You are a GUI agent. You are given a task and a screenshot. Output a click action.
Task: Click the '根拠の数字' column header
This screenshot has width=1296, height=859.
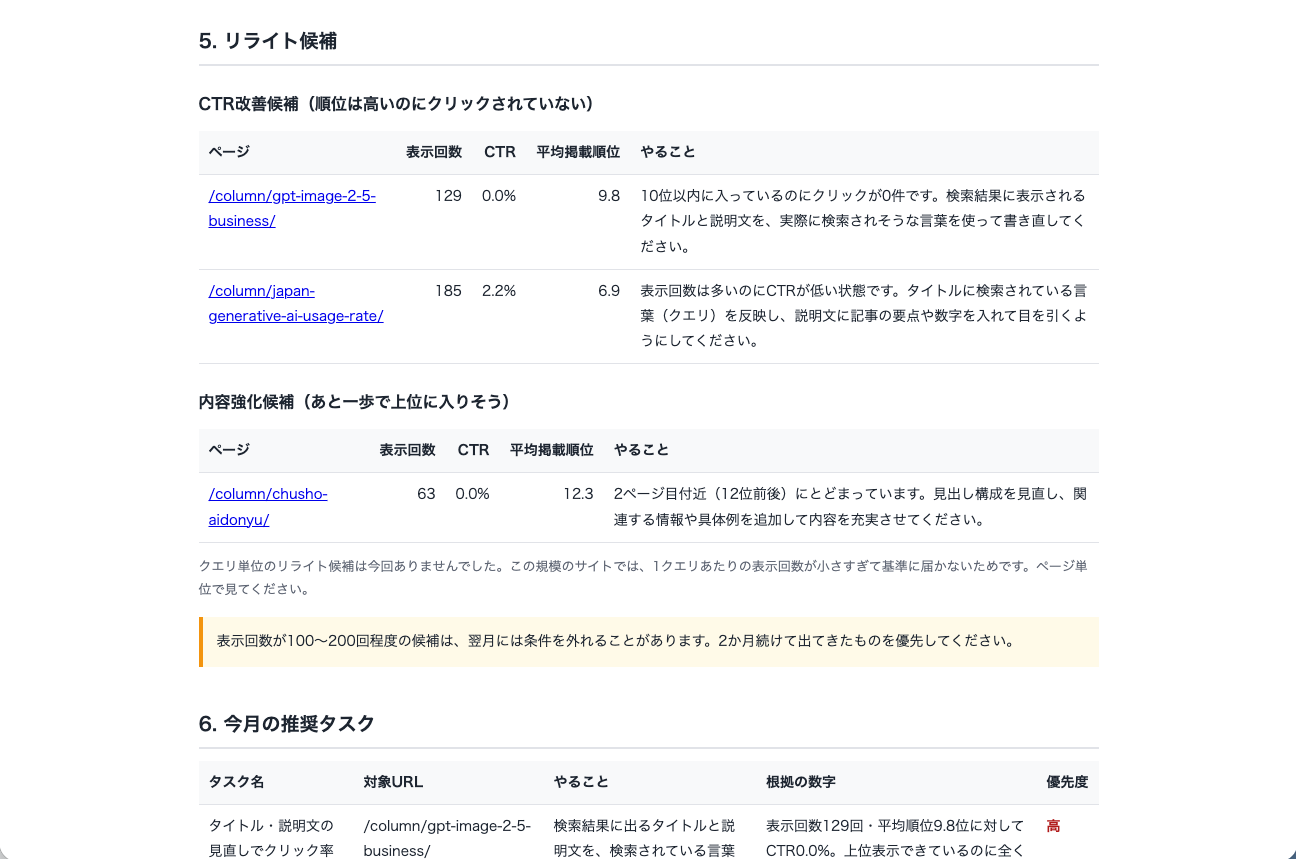pos(801,782)
